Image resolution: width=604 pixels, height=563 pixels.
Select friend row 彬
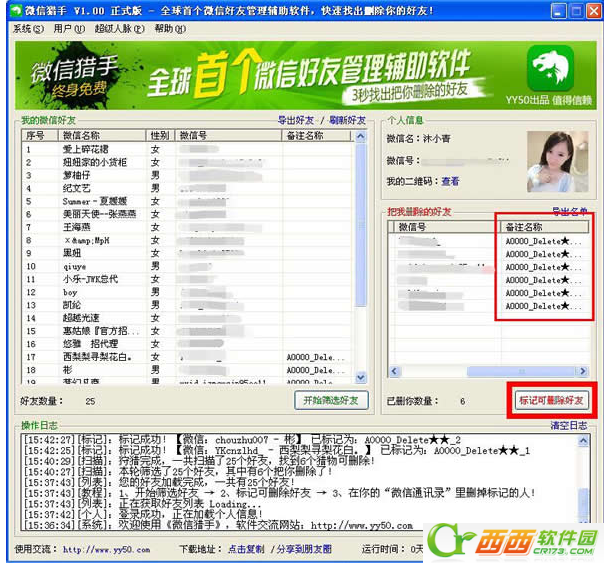point(188,370)
